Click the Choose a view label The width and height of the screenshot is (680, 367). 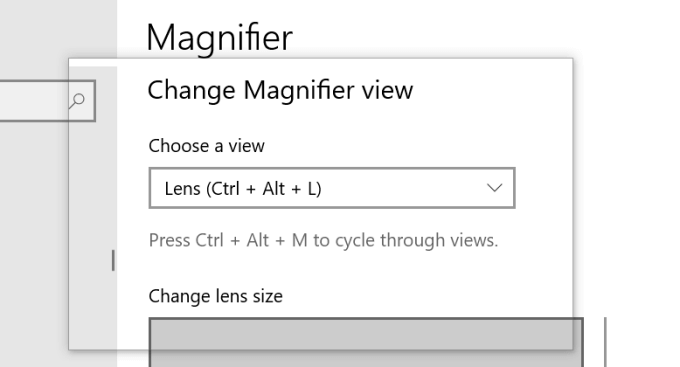[206, 146]
